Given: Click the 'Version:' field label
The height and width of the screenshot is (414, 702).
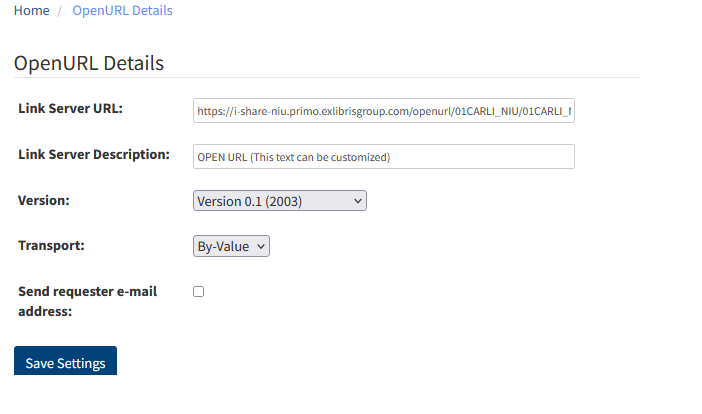Looking at the screenshot, I should pyautogui.click(x=44, y=200).
